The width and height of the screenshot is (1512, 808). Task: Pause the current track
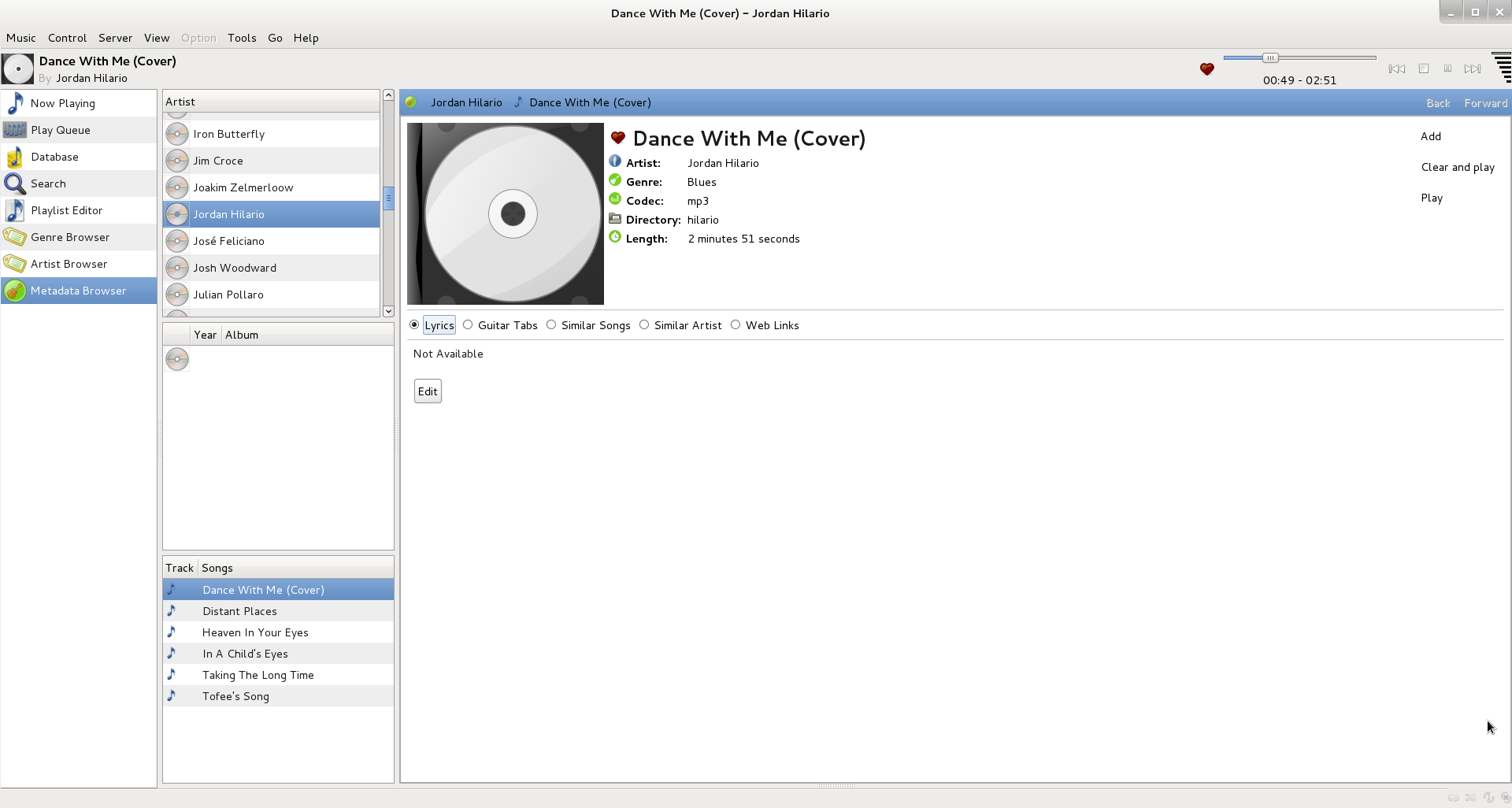coord(1448,69)
